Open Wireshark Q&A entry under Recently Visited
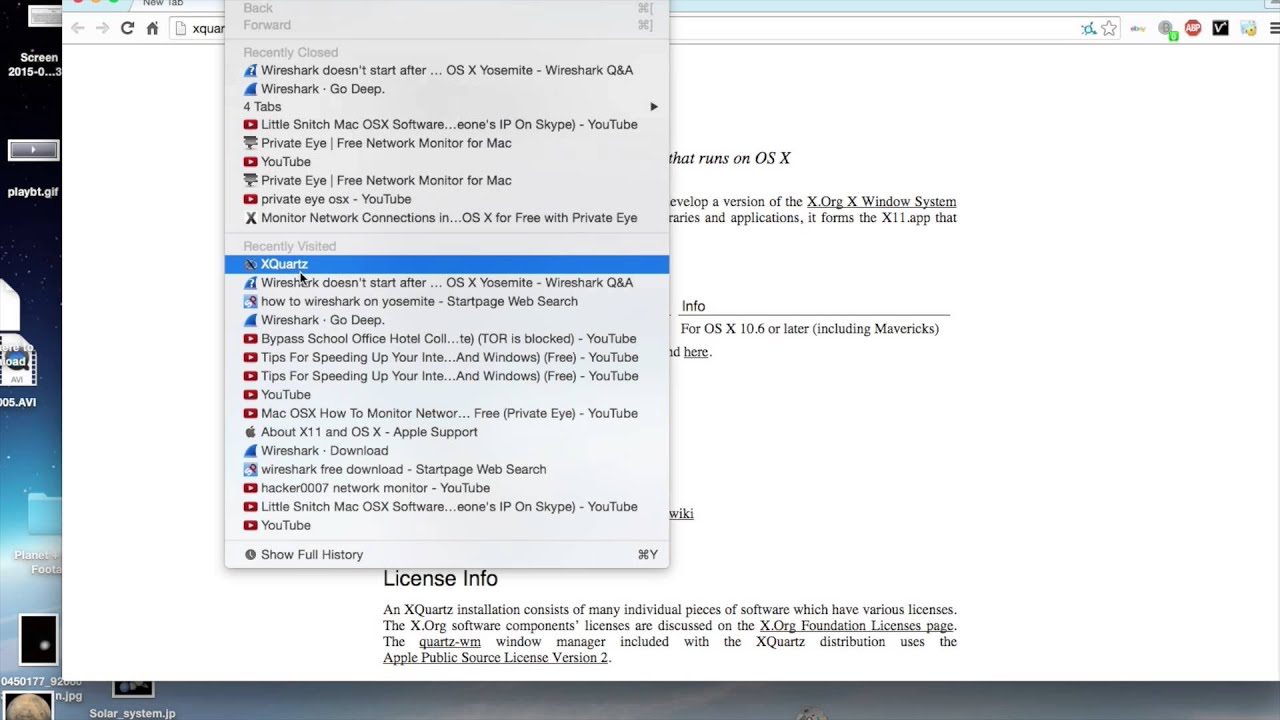1280x720 pixels. [x=447, y=282]
